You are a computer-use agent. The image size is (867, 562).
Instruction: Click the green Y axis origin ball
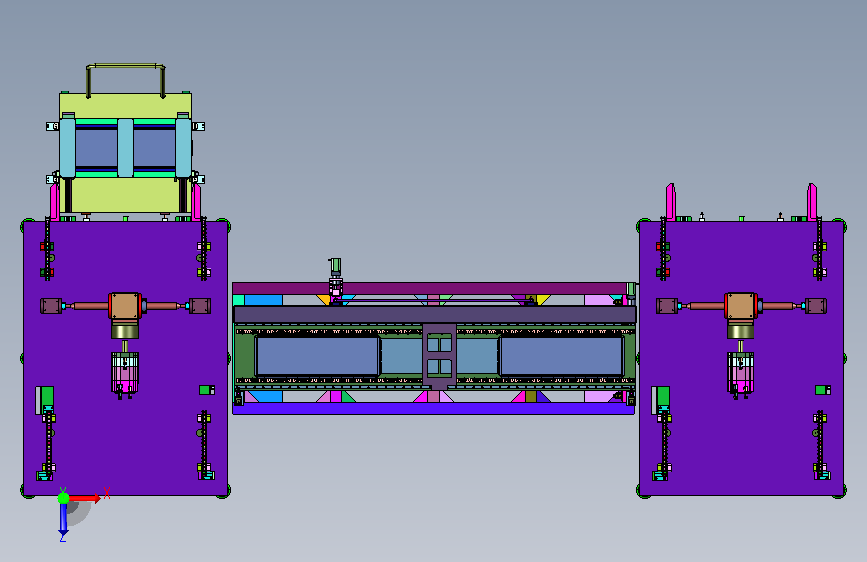click(63, 498)
